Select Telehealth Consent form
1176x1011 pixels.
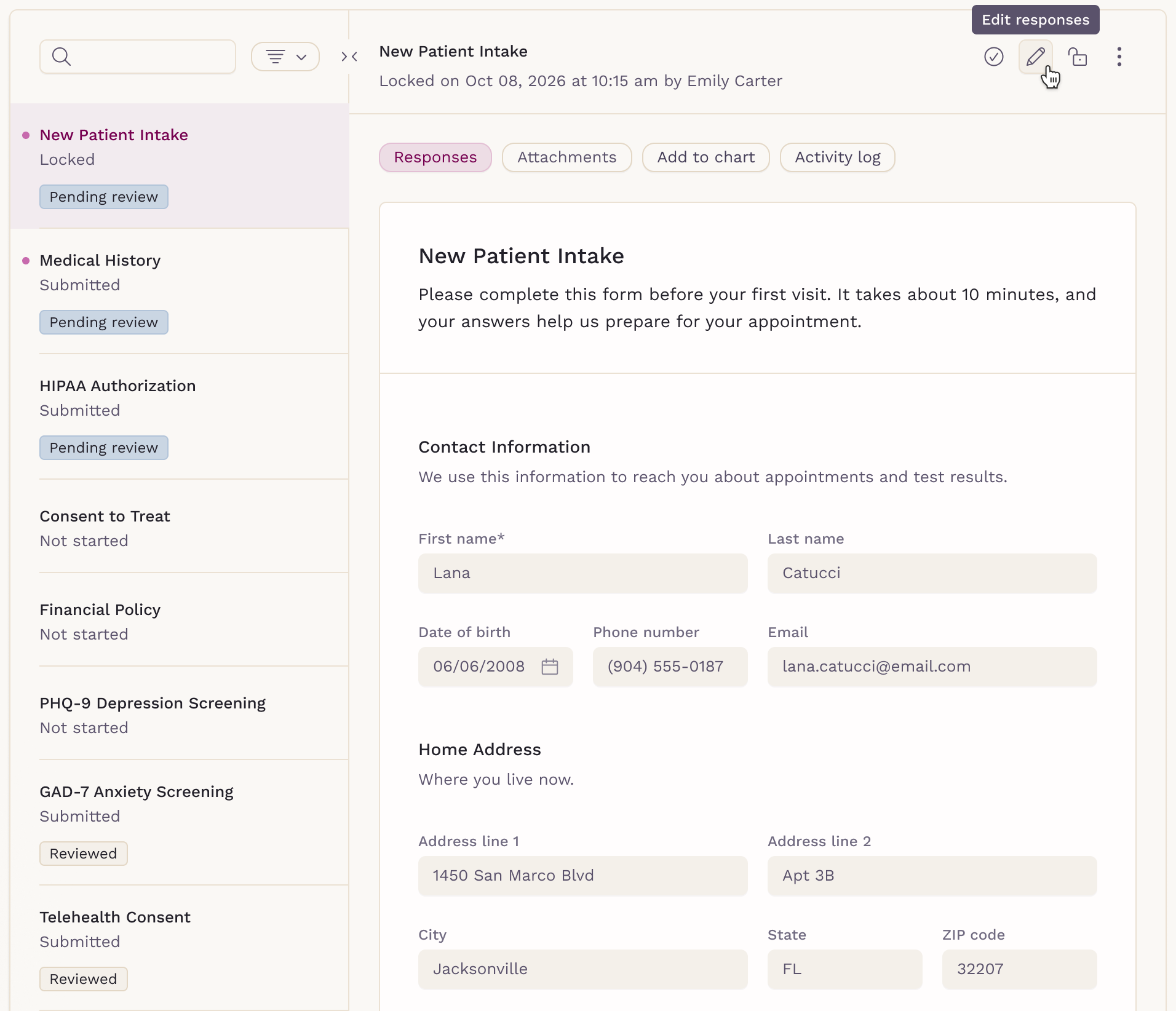point(180,948)
